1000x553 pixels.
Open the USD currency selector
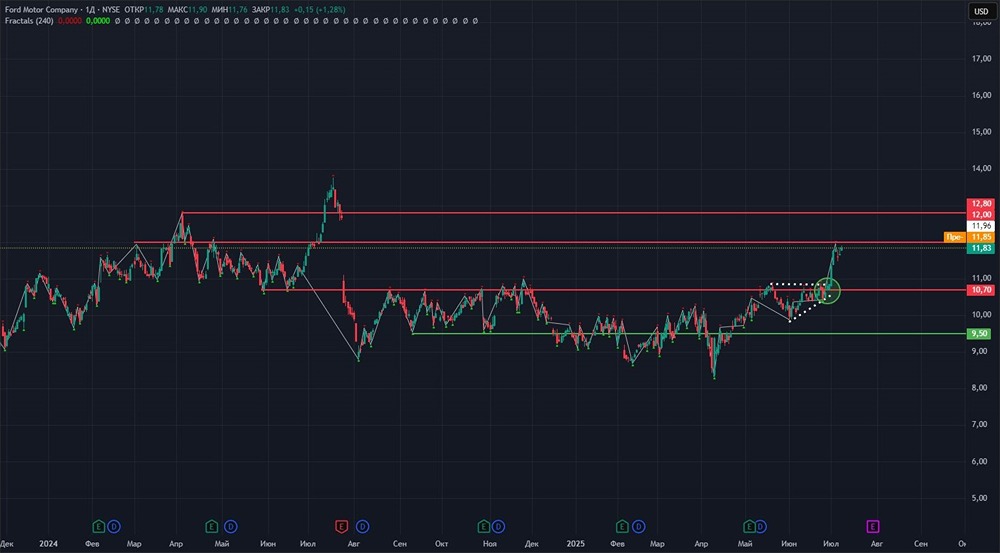[980, 11]
